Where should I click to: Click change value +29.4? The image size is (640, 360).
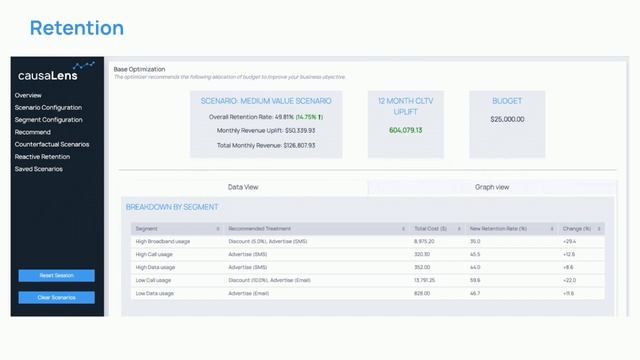click(x=569, y=242)
